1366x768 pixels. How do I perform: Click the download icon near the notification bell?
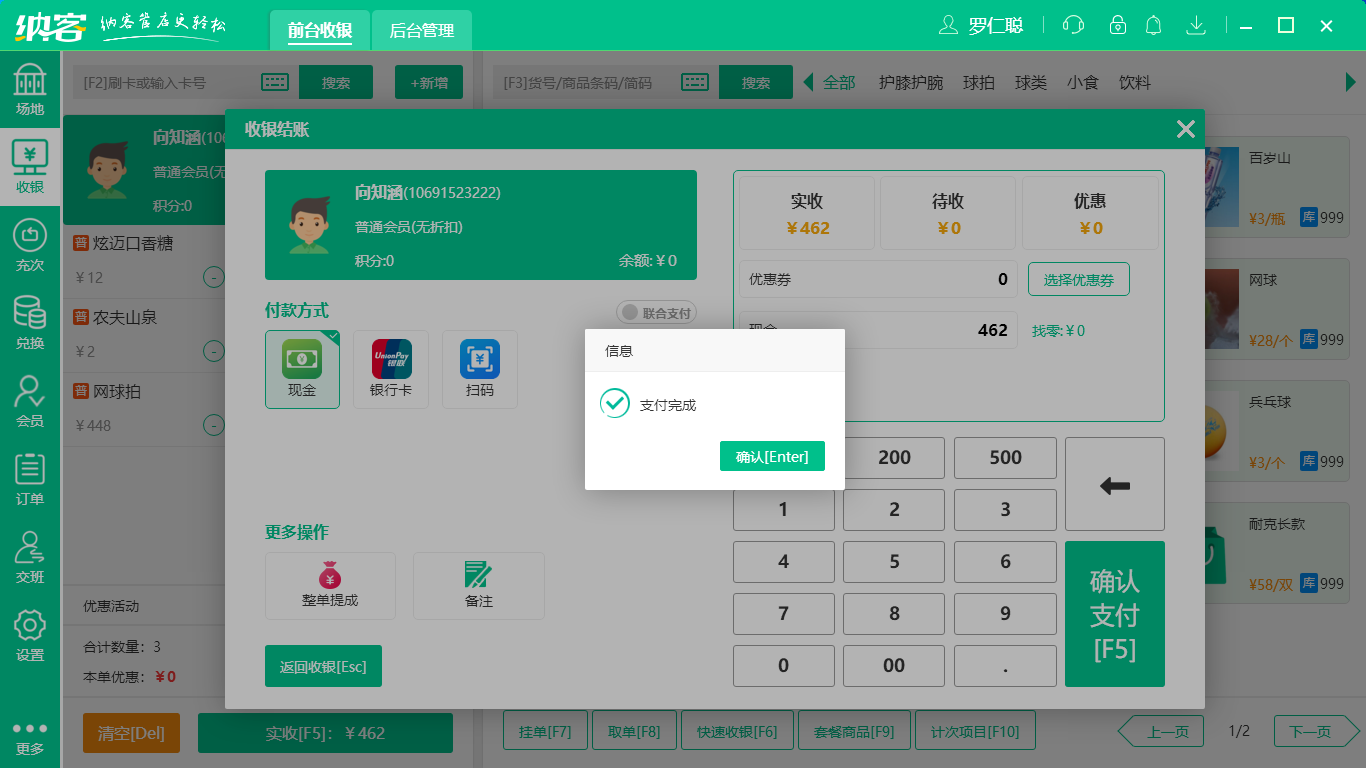point(1196,24)
